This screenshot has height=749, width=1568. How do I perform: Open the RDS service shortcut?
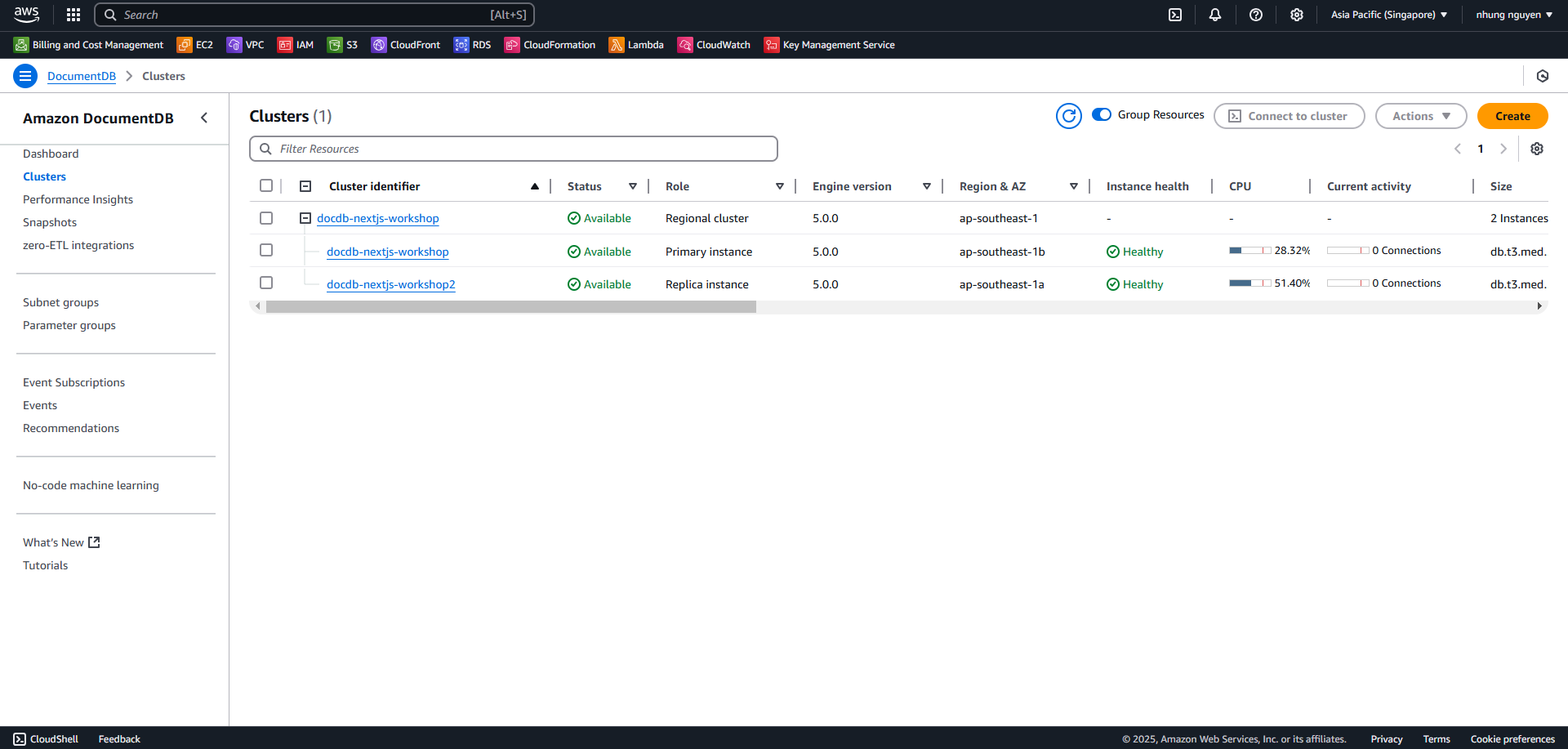pos(473,45)
